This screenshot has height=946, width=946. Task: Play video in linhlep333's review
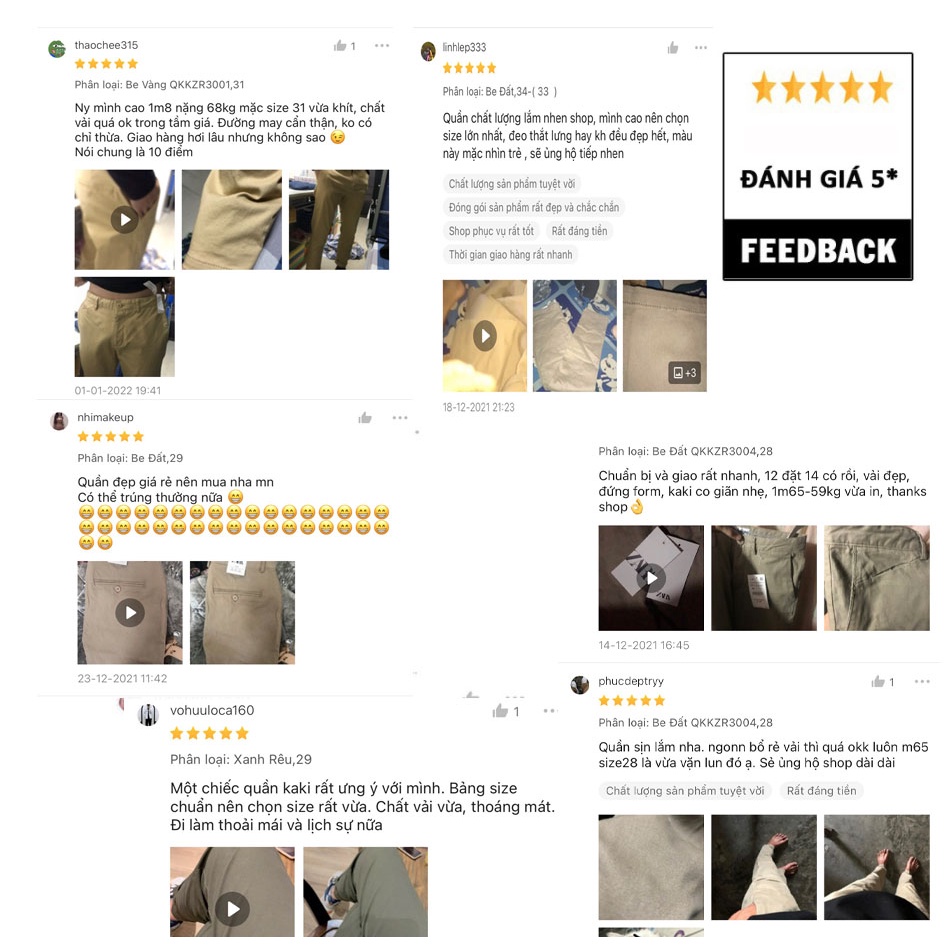click(x=484, y=336)
